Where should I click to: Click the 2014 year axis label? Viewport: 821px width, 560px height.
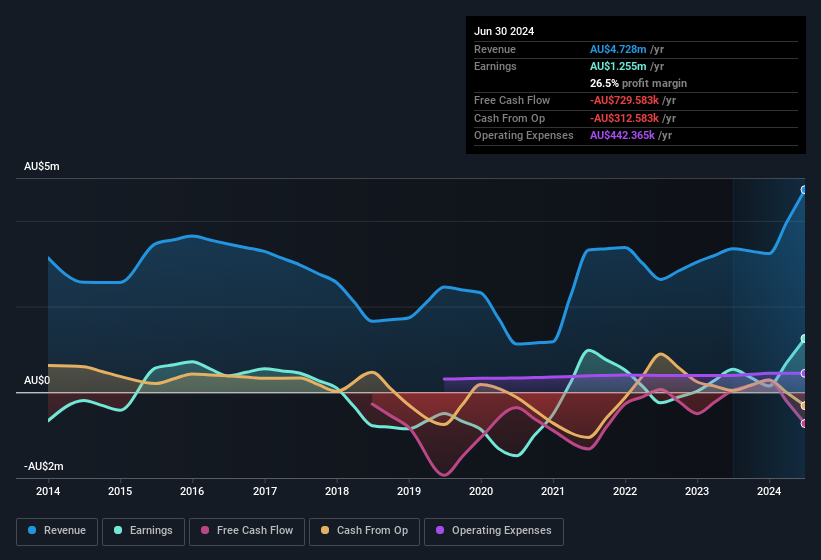[48, 491]
